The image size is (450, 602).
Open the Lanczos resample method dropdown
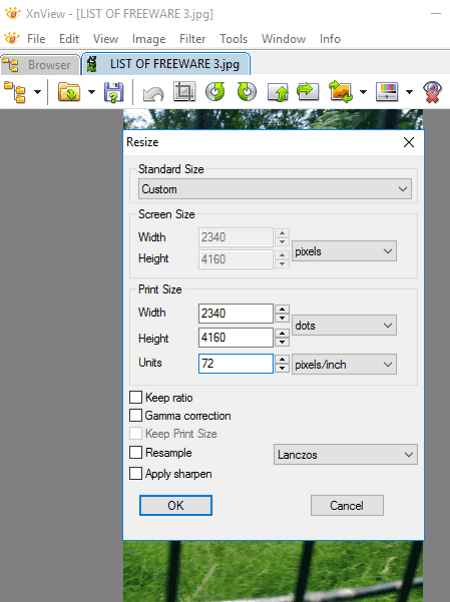(x=346, y=455)
